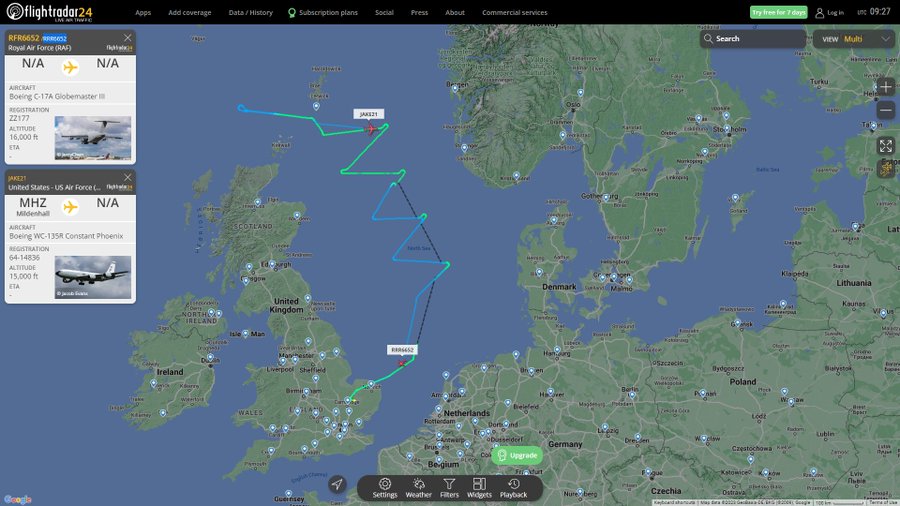The width and height of the screenshot is (900, 506).
Task: Click Try free for 7 days button
Action: click(x=778, y=12)
